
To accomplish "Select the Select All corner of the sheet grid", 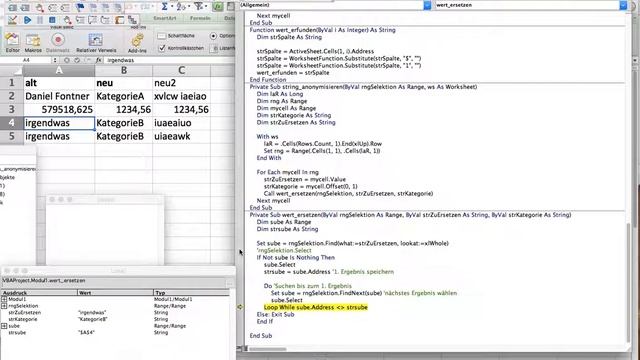I will click(x=11, y=70).
